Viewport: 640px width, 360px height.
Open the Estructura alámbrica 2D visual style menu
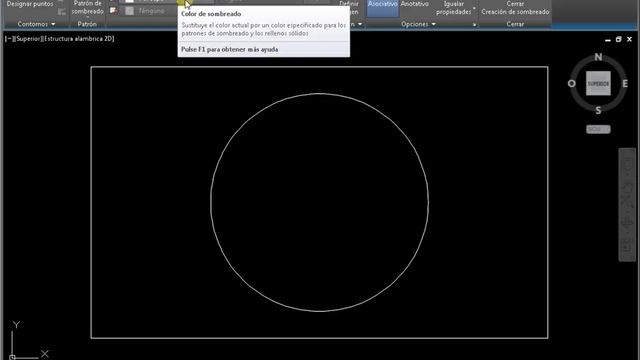coord(79,39)
